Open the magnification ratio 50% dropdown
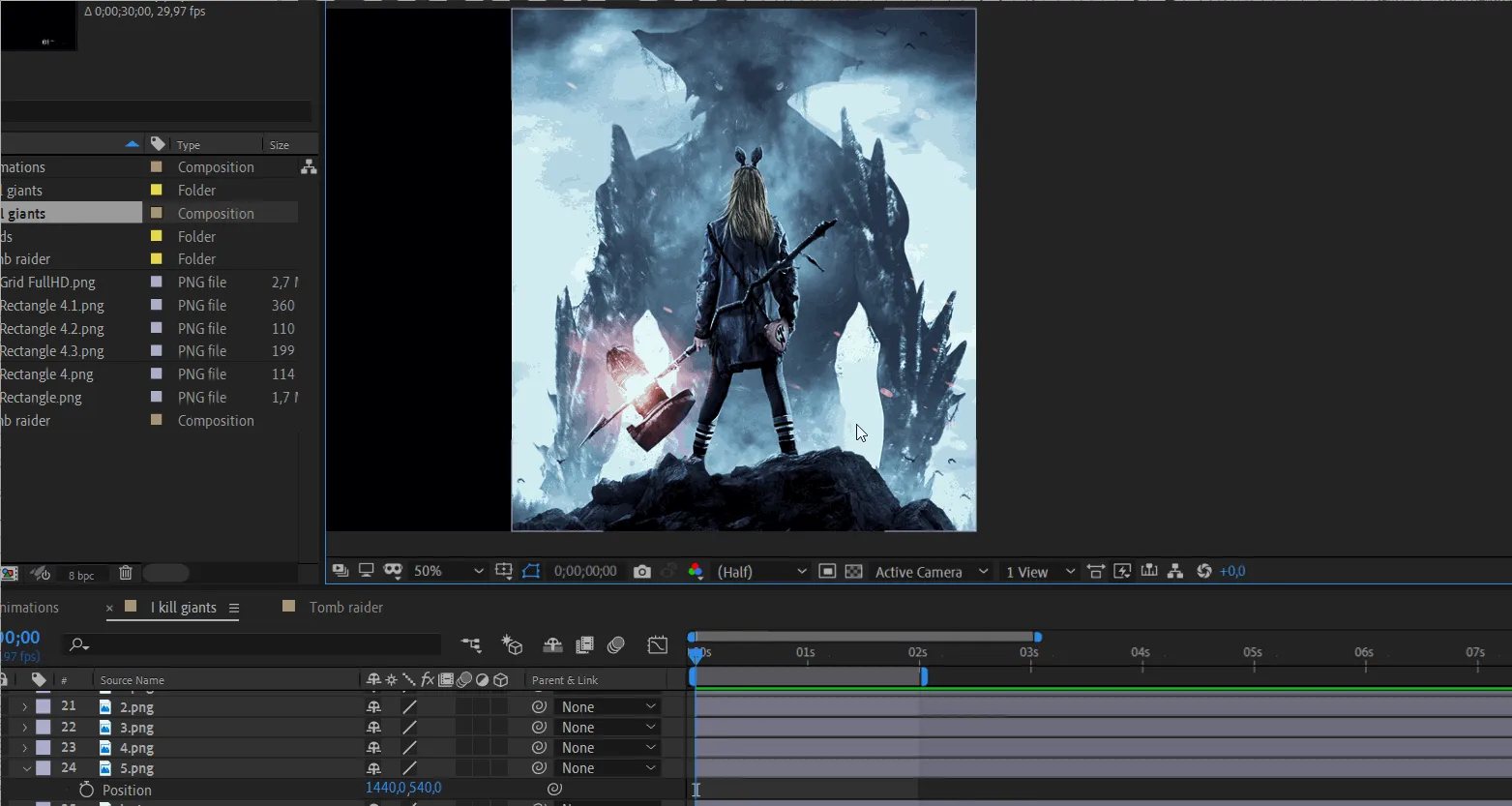This screenshot has height=806, width=1512. [x=448, y=571]
